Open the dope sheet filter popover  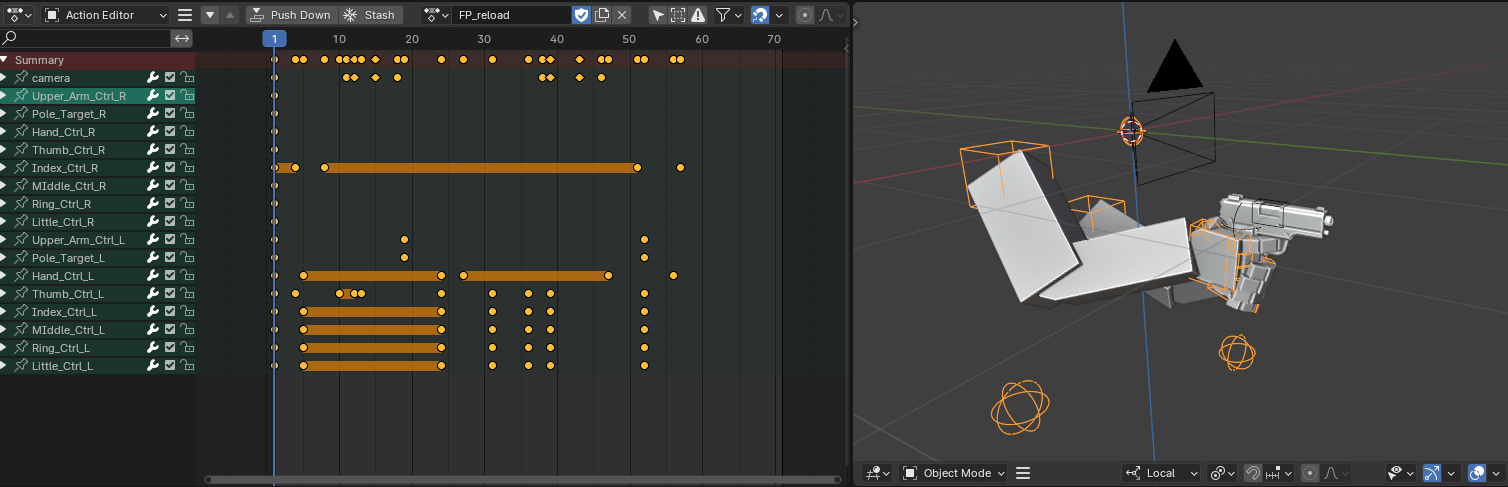point(728,15)
